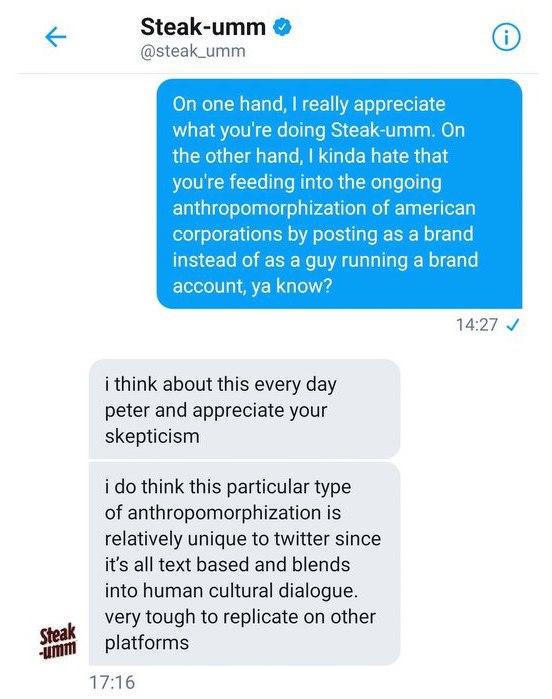Select the gray reply 'i think about this every day'
The width and height of the screenshot is (552, 699).
244,409
